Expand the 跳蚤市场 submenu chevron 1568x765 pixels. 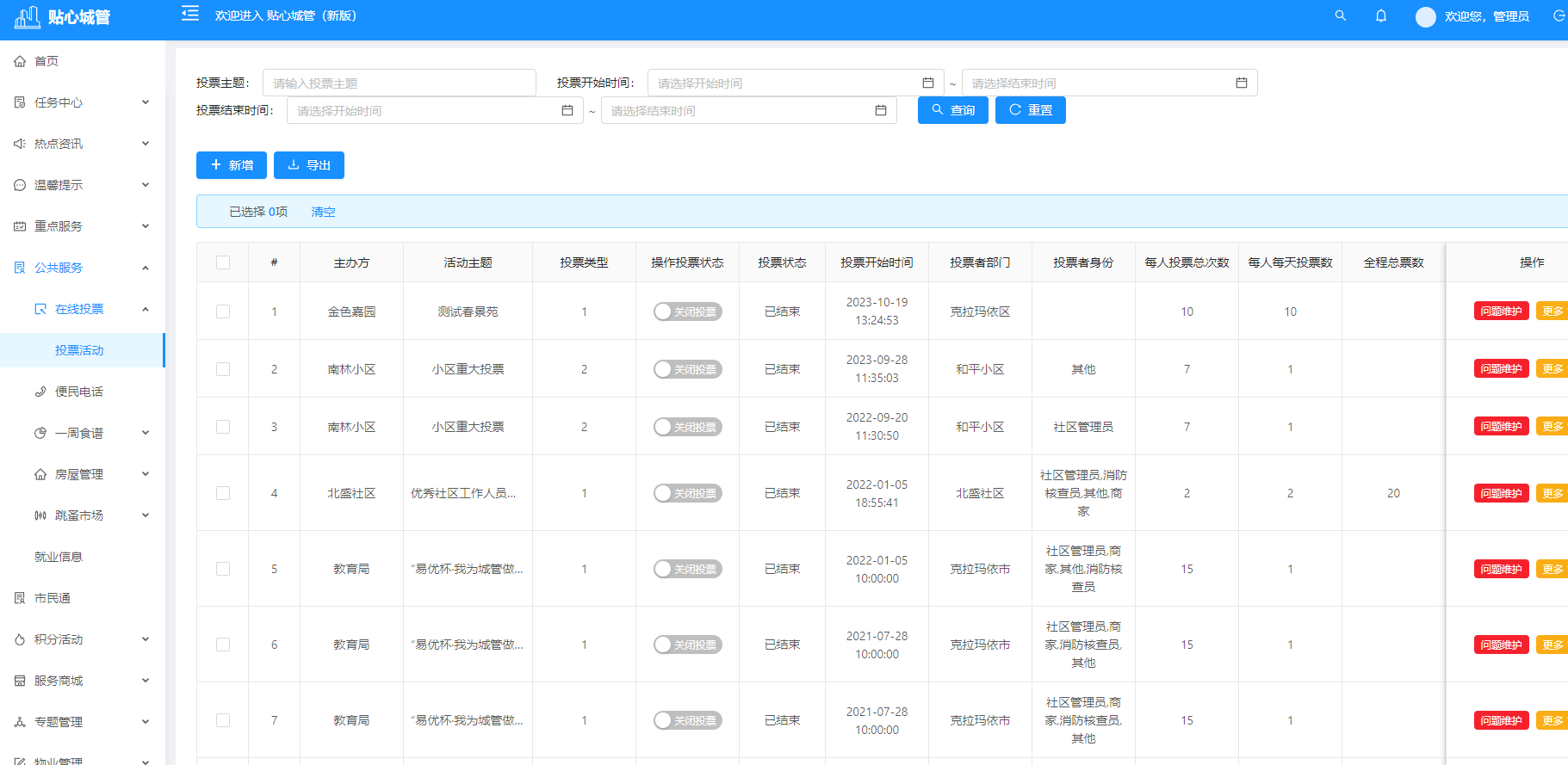pyautogui.click(x=146, y=515)
